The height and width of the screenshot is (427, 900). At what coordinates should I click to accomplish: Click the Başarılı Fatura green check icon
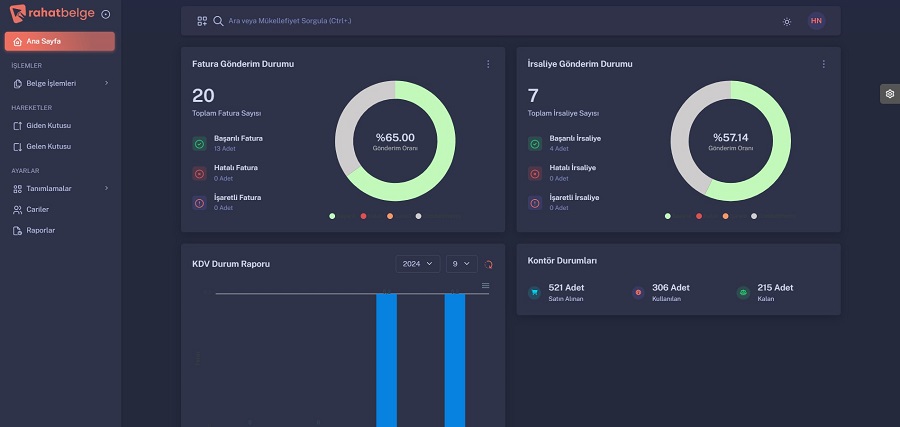tap(199, 142)
